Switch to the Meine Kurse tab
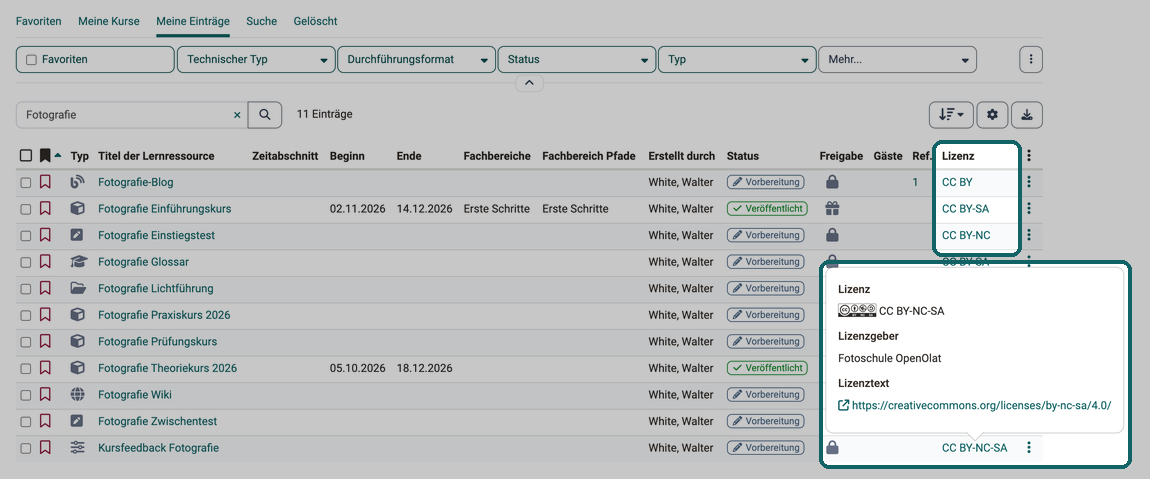 click(109, 21)
